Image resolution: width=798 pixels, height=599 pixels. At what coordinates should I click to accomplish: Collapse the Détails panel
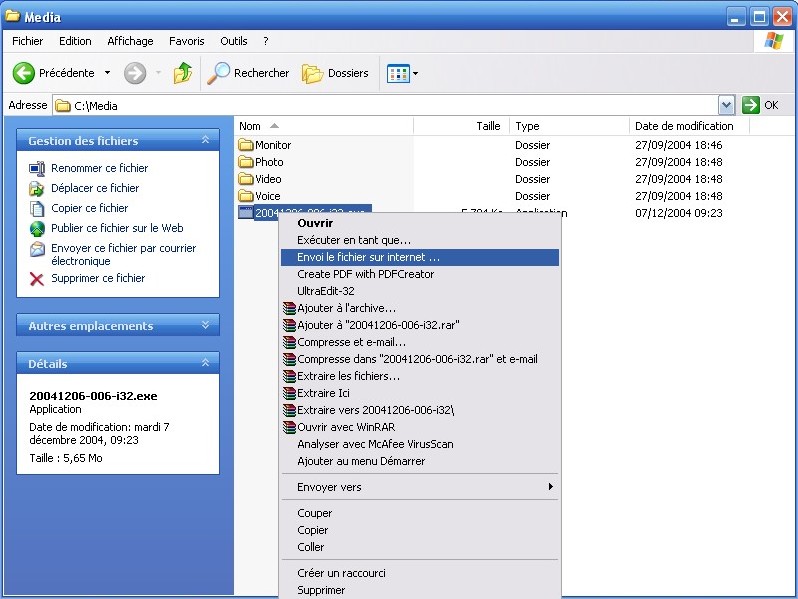[205, 364]
